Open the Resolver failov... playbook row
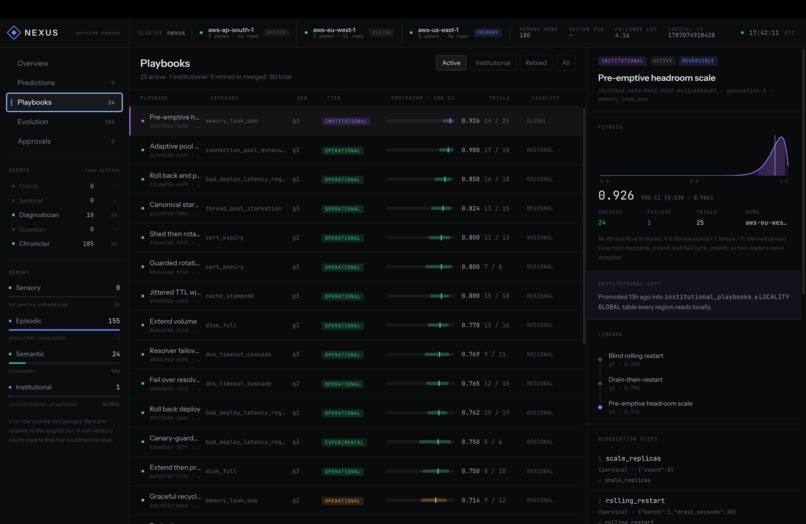Image resolution: width=806 pixels, height=524 pixels. (x=356, y=354)
